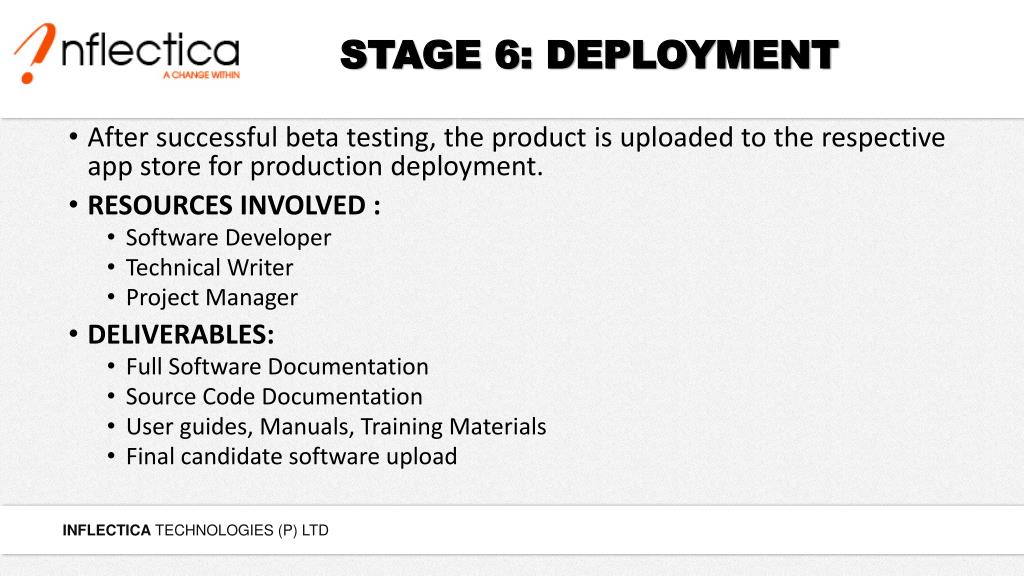Click the orange question mark logo symbol
Image resolution: width=1024 pixels, height=576 pixels.
[x=35, y=54]
